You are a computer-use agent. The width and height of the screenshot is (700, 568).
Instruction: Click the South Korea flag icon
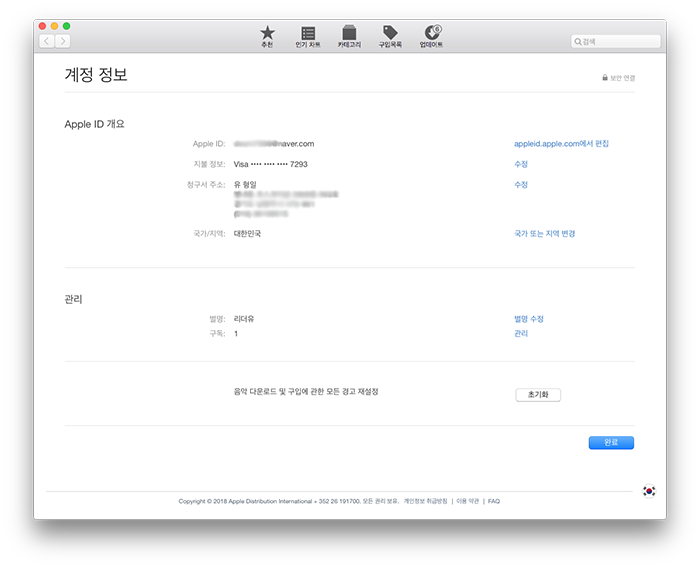(x=649, y=491)
